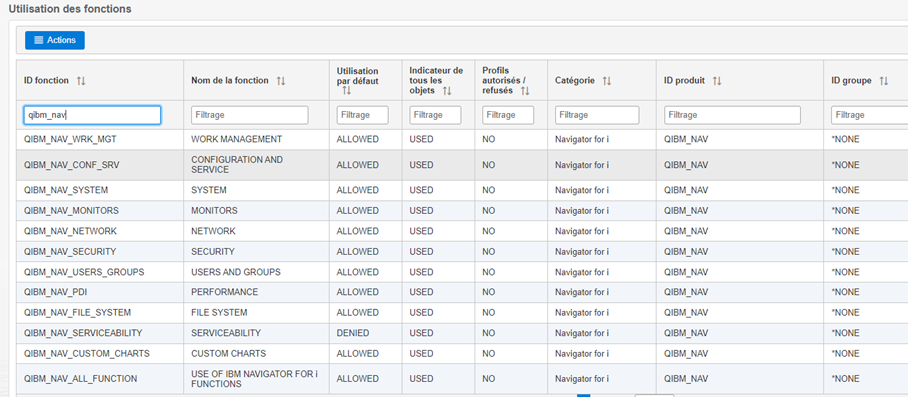Screen dimensions: 908x397
Task: Focus the ID fonction filter containing qibm_nav
Action: point(92,115)
